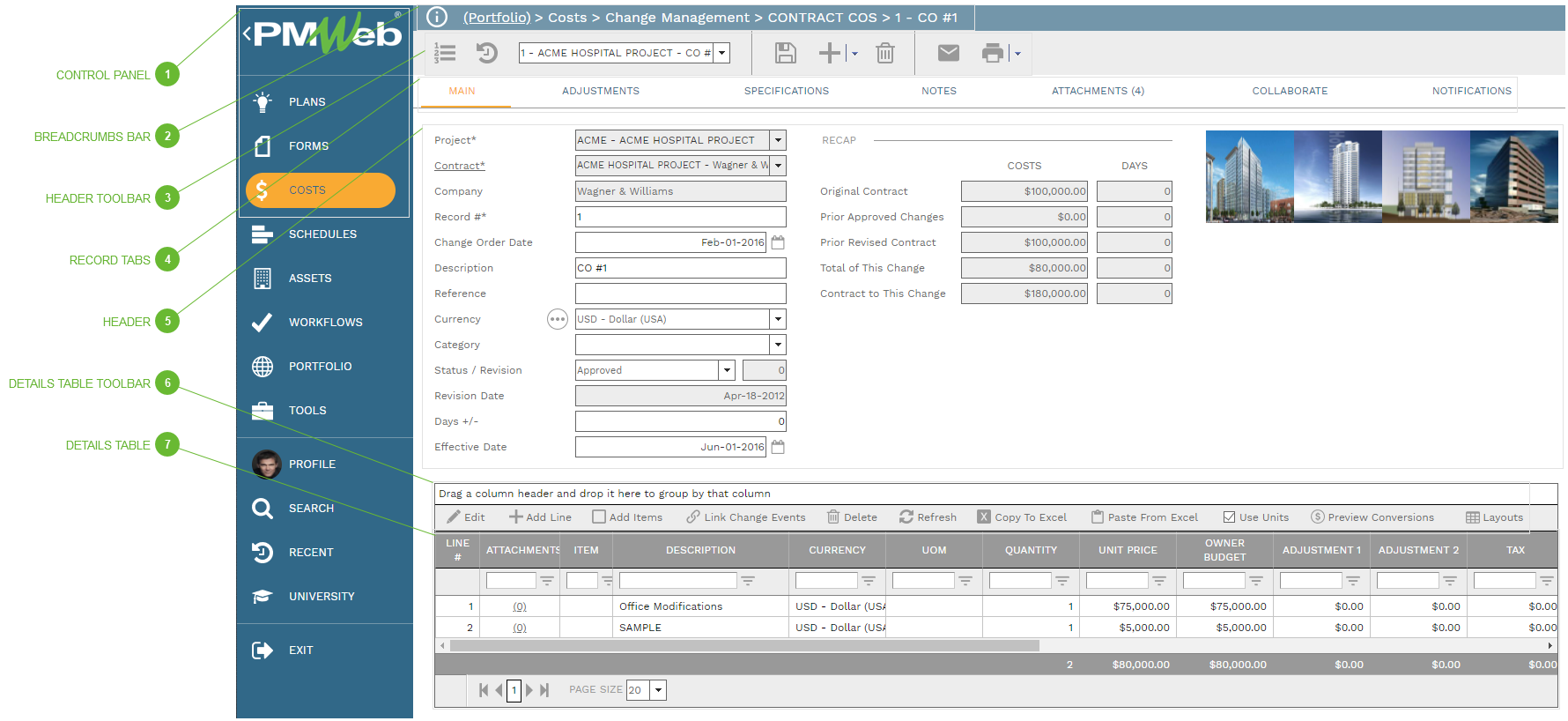This screenshot has height=721, width=1568.
Task: Click the numbered list icon in toolbar
Action: coord(445,54)
